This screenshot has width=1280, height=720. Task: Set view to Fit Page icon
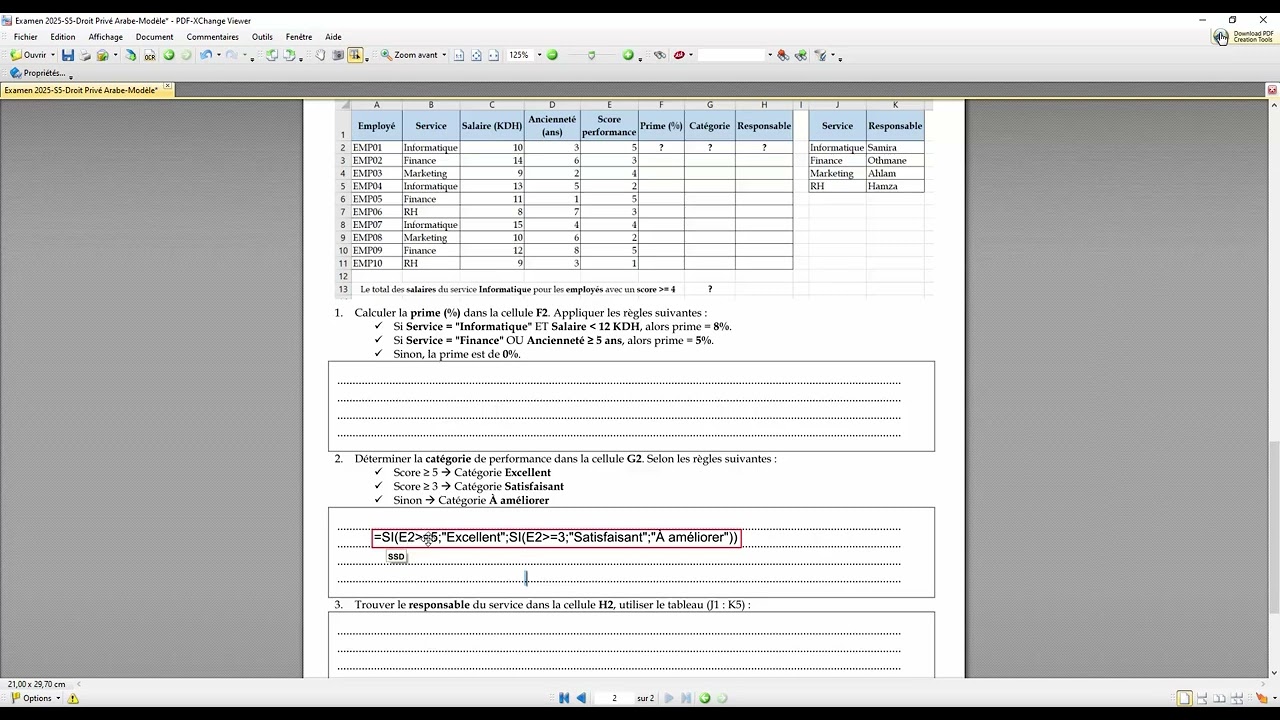476,55
